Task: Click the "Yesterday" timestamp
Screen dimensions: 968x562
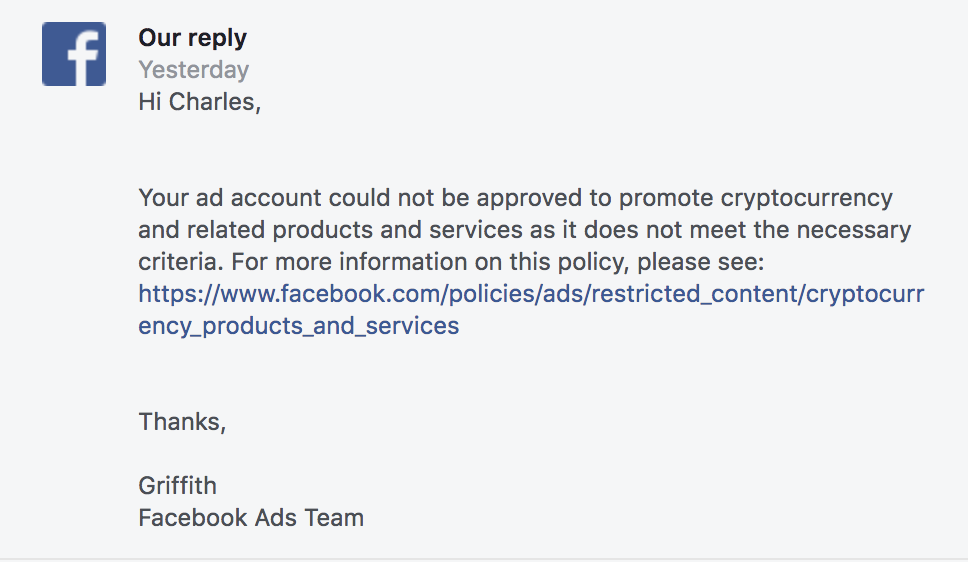Action: pyautogui.click(x=193, y=70)
